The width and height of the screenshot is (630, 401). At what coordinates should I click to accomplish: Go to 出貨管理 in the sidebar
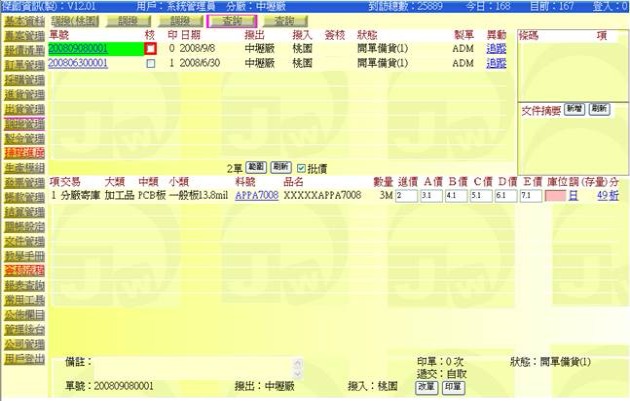(x=22, y=108)
